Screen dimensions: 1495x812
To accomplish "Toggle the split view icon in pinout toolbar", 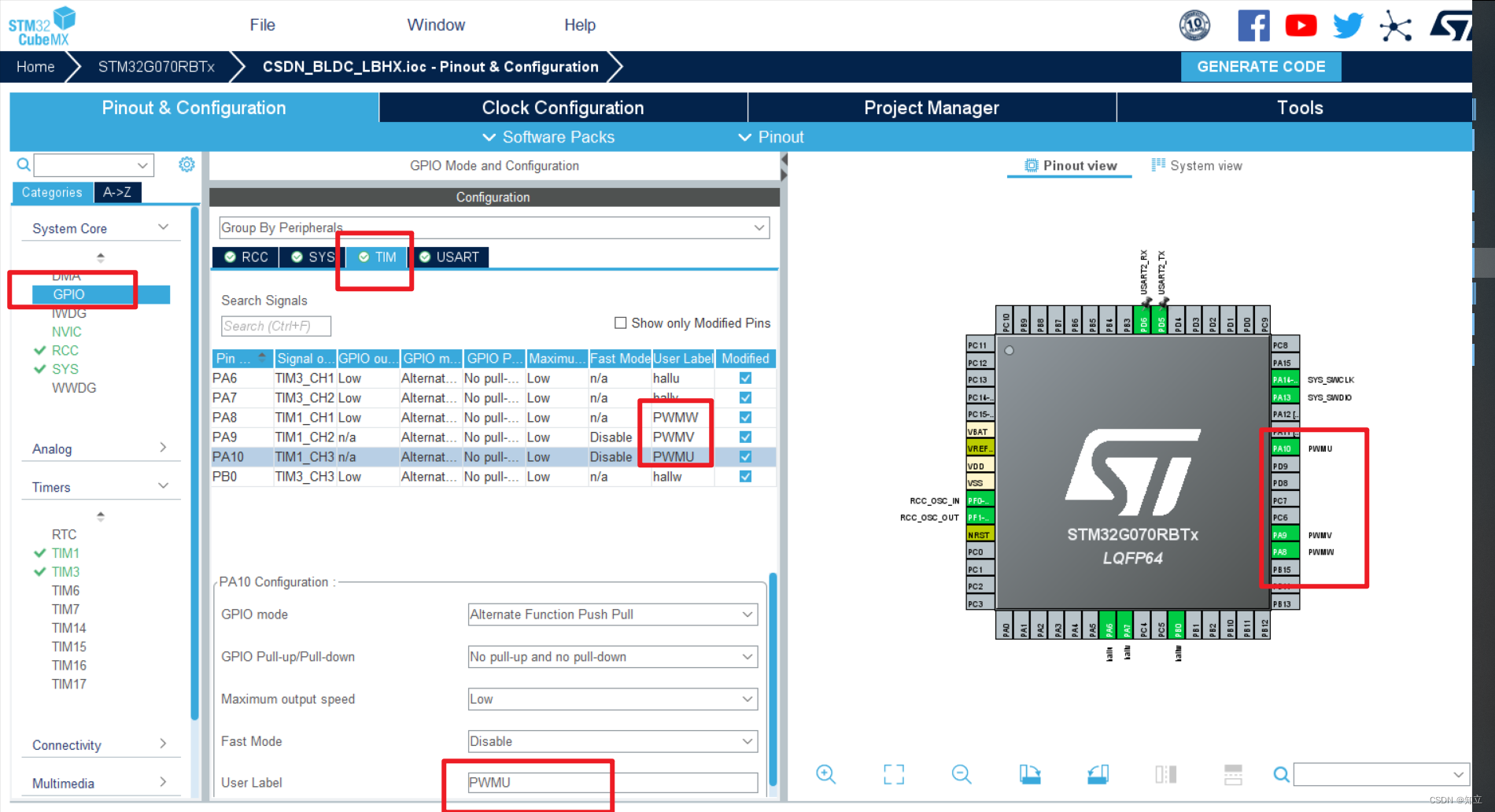I will (x=1165, y=774).
